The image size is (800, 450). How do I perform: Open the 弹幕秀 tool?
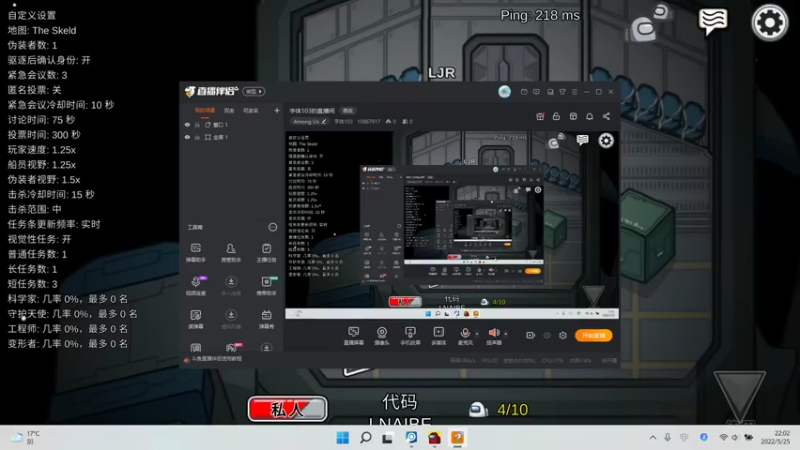[x=266, y=319]
